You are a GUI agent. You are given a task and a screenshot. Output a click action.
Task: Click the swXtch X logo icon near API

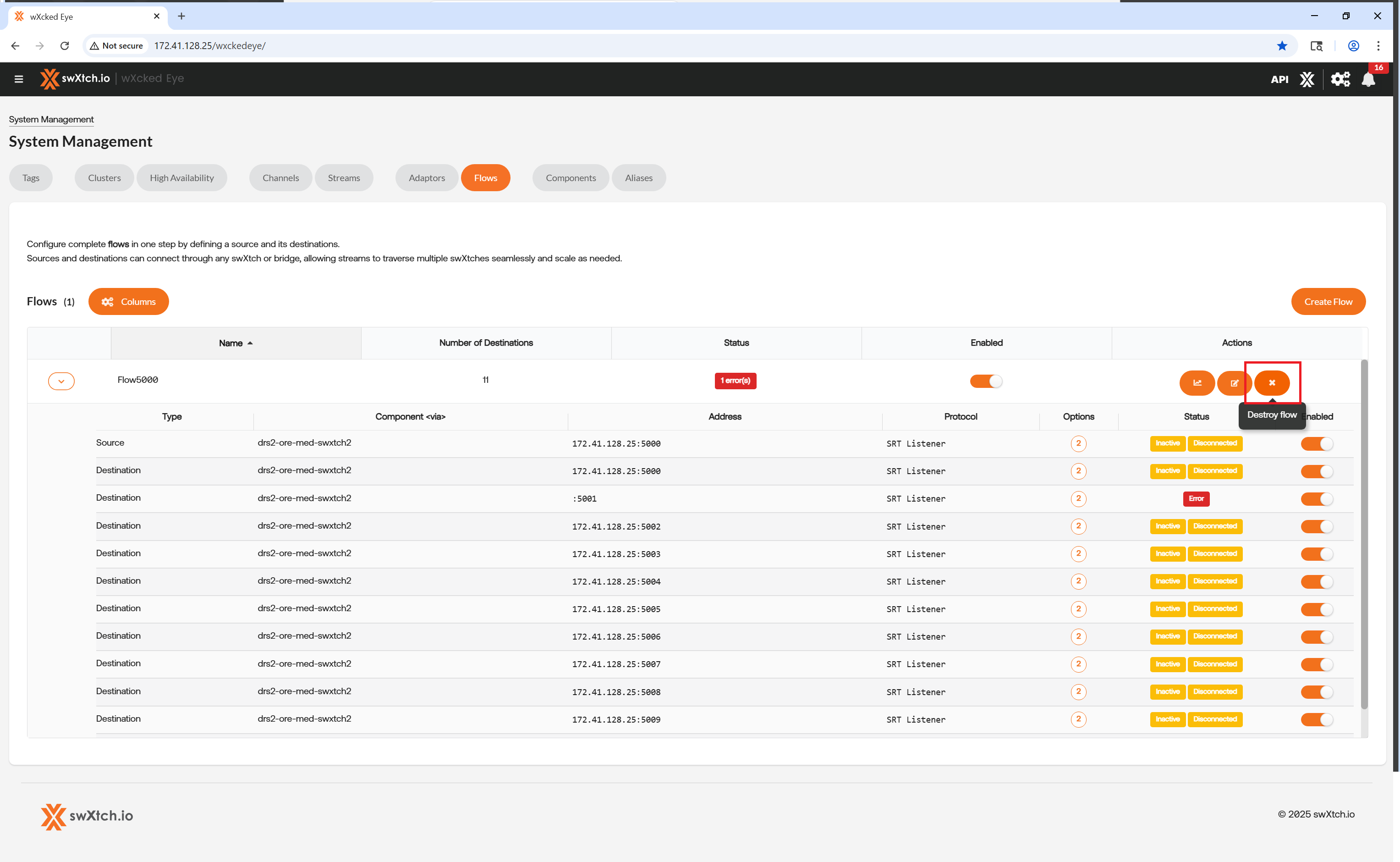(x=1307, y=79)
